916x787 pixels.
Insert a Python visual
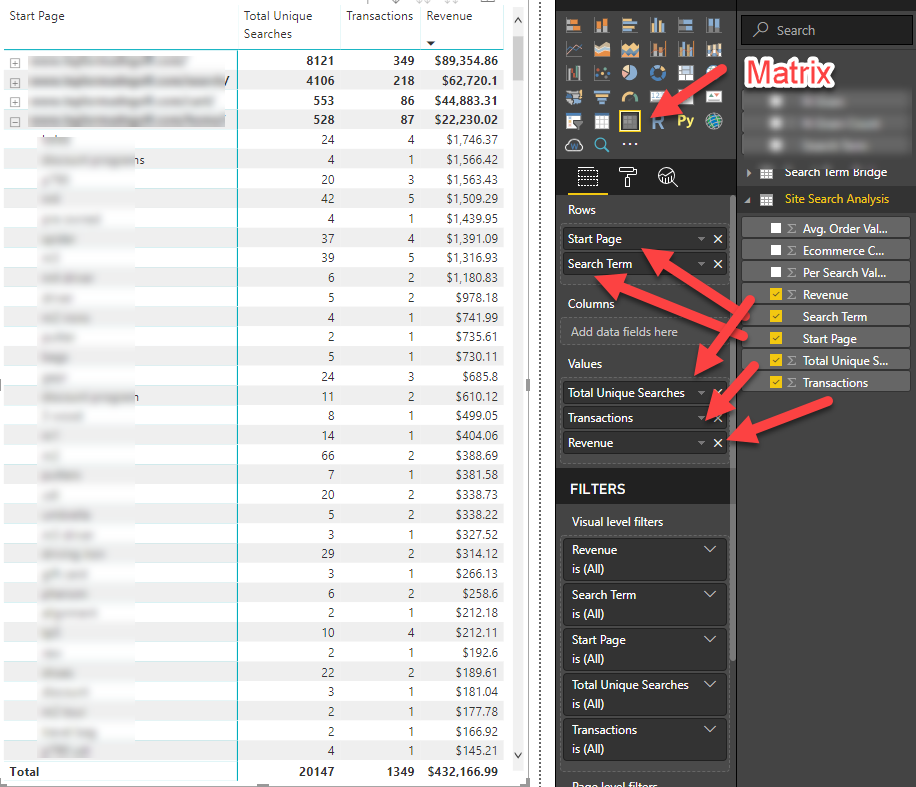point(685,121)
